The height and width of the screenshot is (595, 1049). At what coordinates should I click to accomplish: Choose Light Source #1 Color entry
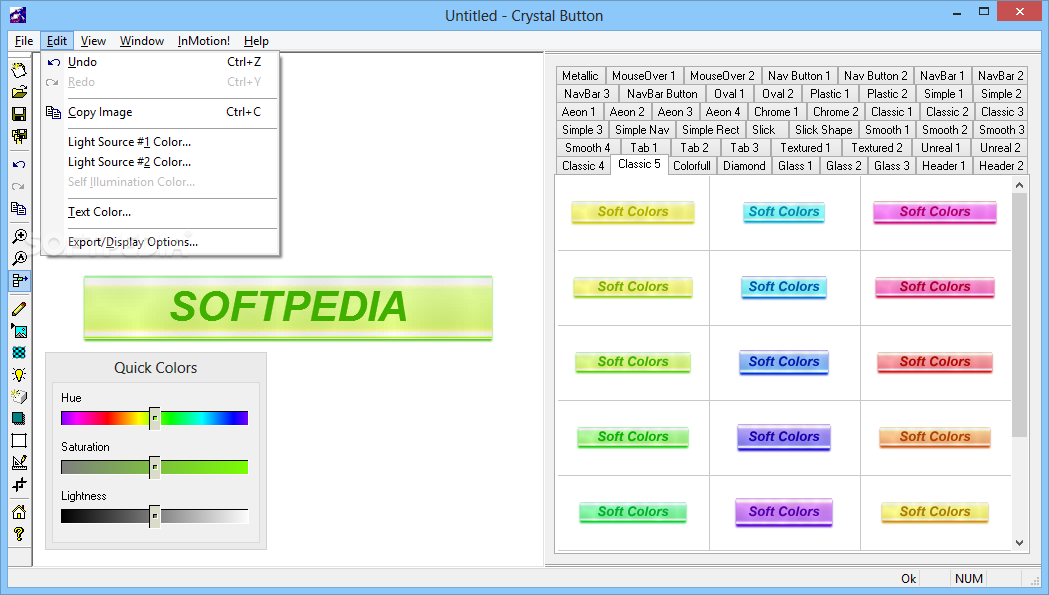[160, 142]
